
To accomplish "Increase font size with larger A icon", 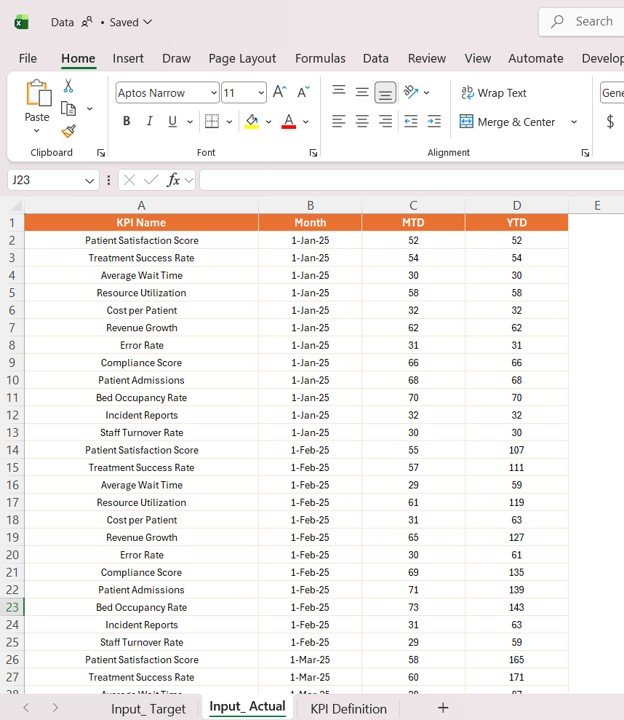I will coord(280,93).
